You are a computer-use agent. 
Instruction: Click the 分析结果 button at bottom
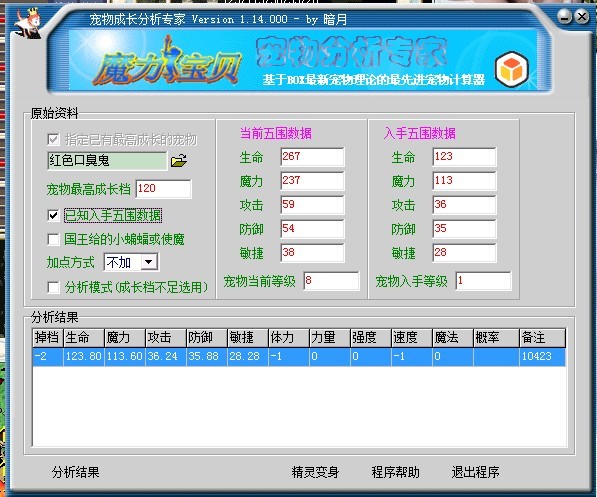click(75, 472)
